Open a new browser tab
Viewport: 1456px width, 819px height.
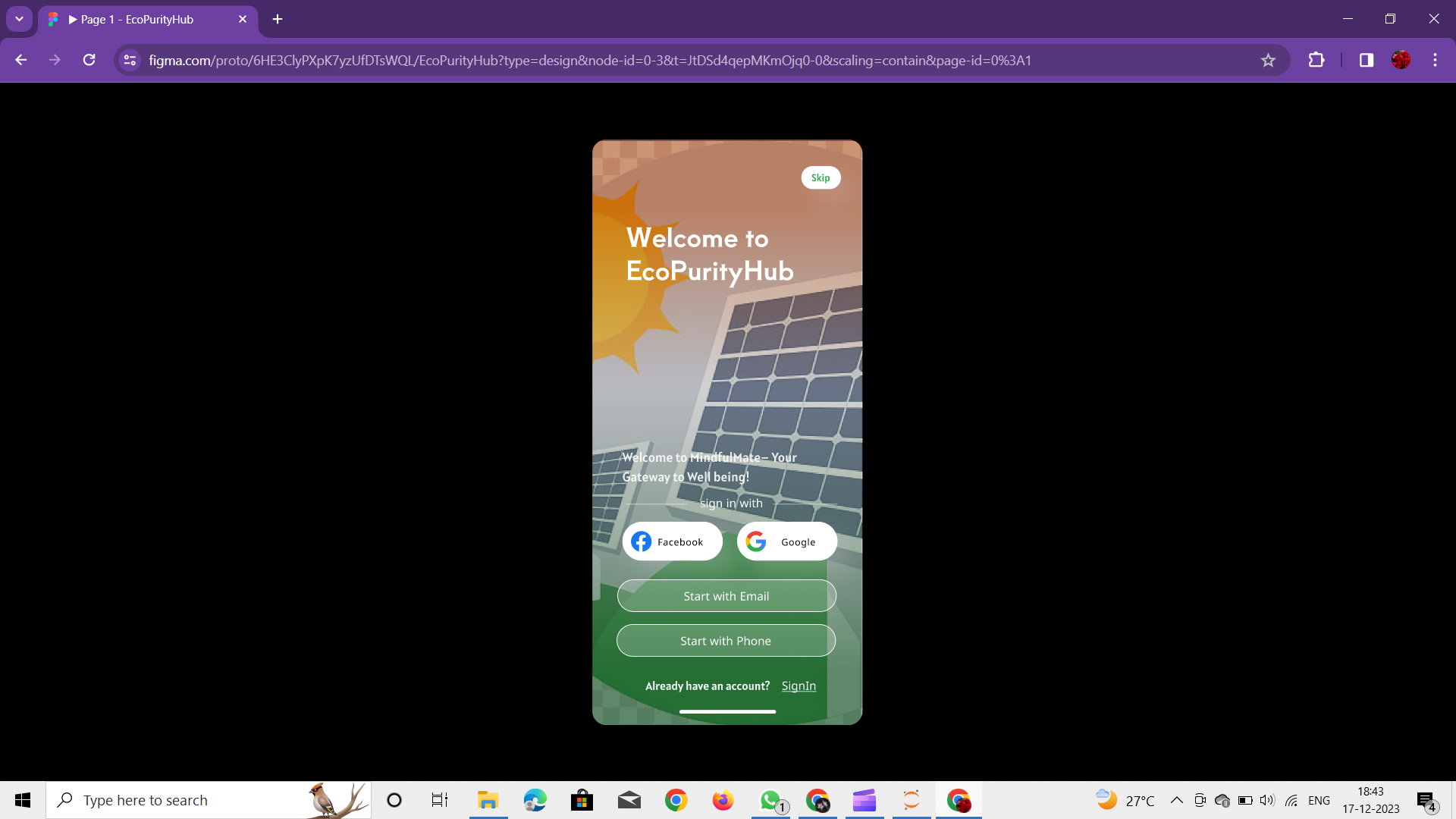(278, 20)
